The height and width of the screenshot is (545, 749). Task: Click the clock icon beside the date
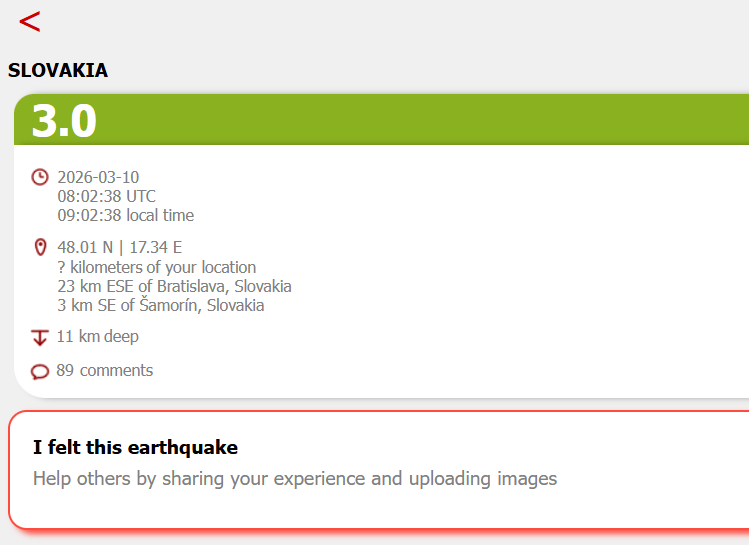coord(40,177)
